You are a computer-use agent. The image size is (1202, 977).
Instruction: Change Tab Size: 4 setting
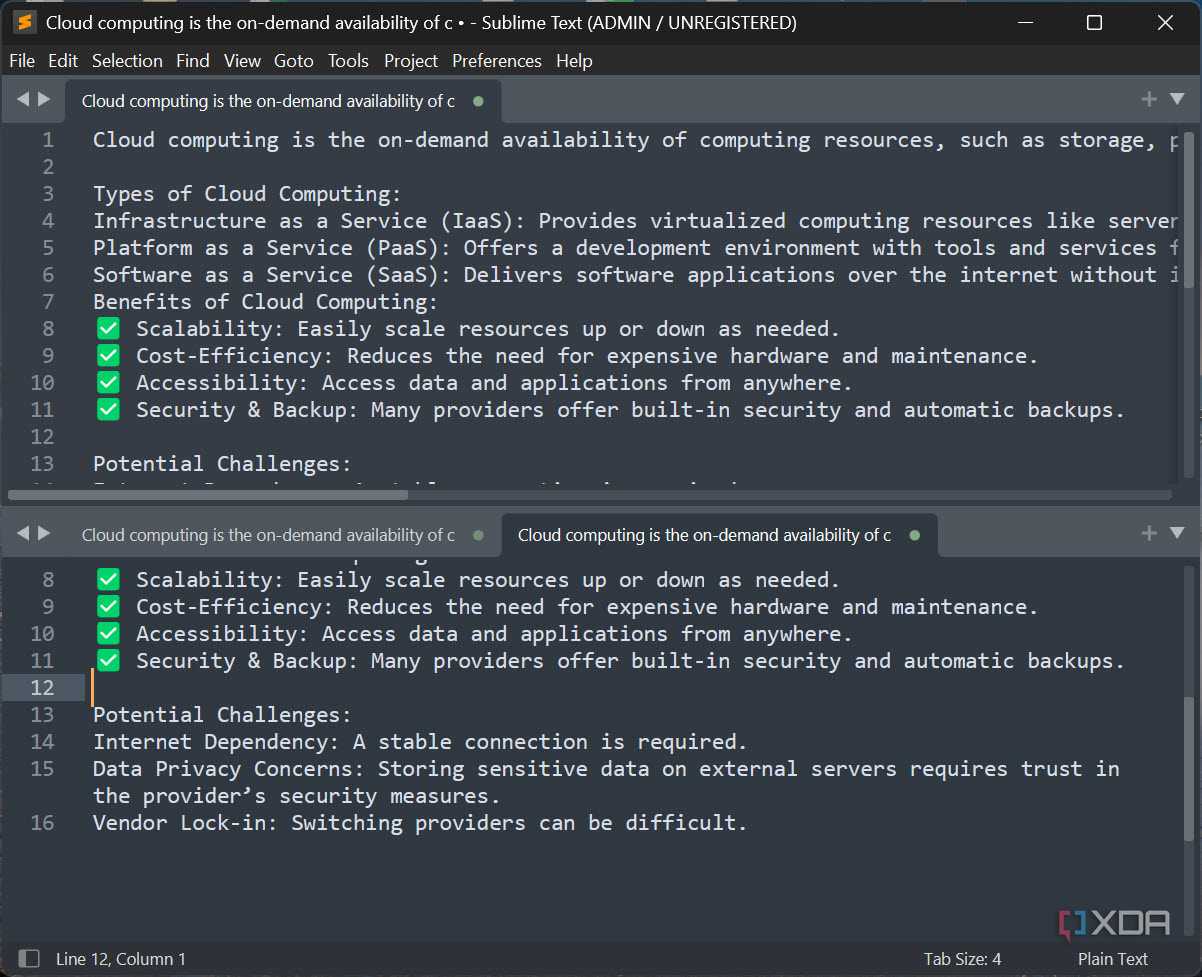[x=962, y=958]
